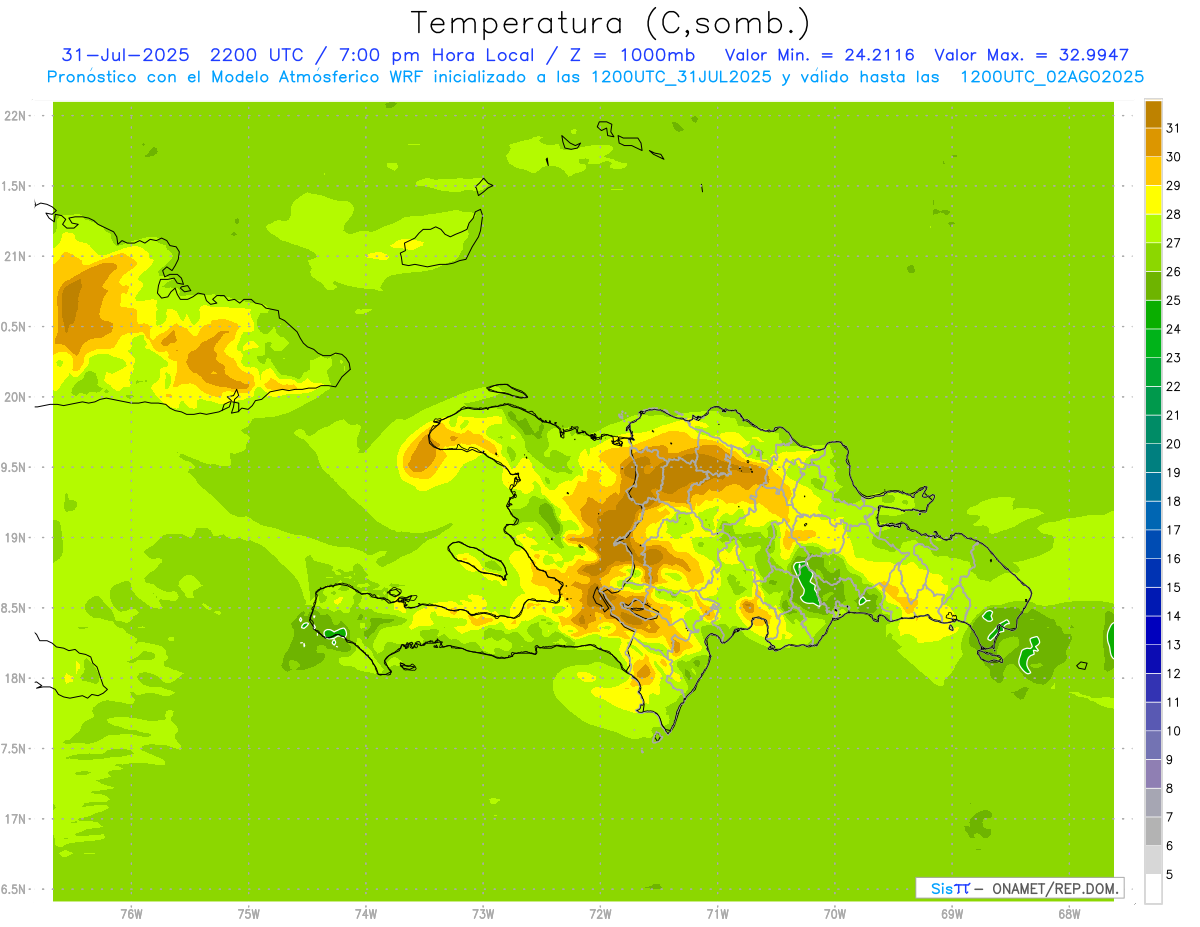The height and width of the screenshot is (927, 1200).
Task: Click the orange colorbar segment between 30 and 31
Action: (x=1153, y=143)
